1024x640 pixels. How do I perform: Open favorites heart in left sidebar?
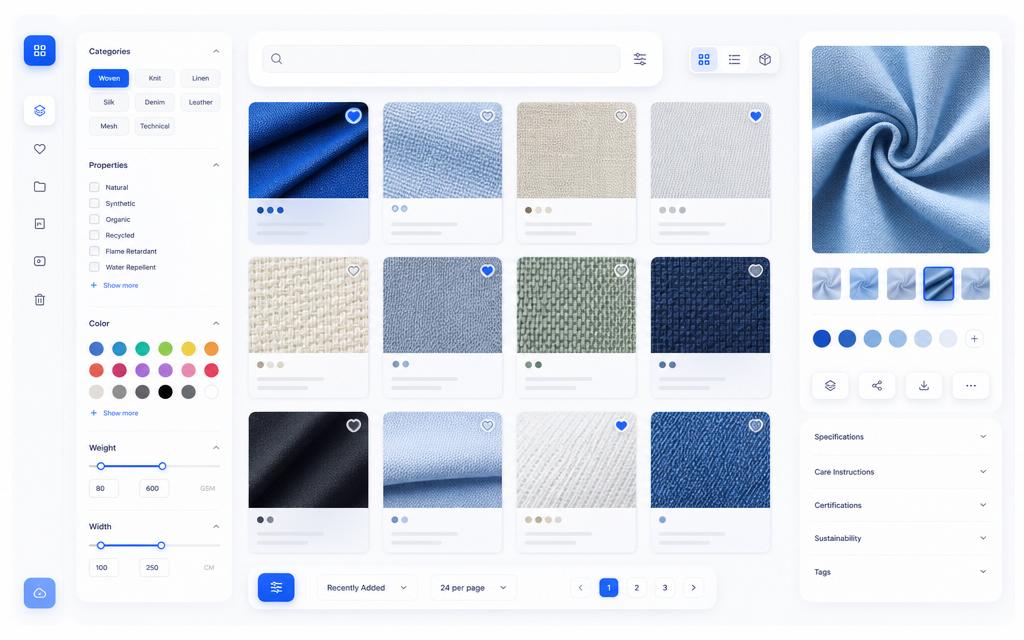tap(40, 149)
